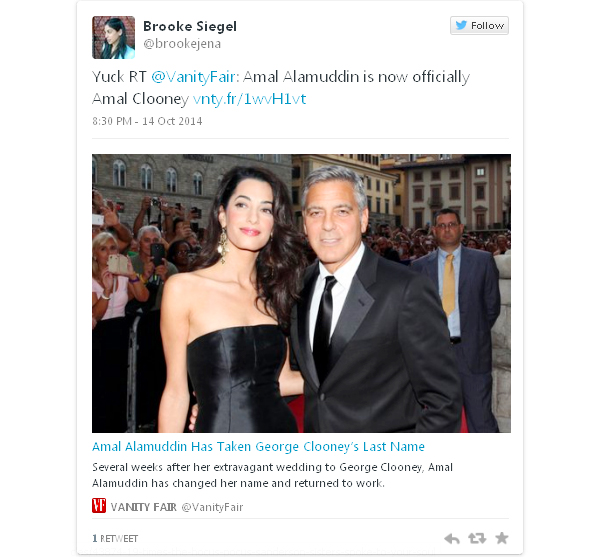The height and width of the screenshot is (557, 600).
Task: Click the Twitter bird in Follow button
Action: (x=461, y=25)
